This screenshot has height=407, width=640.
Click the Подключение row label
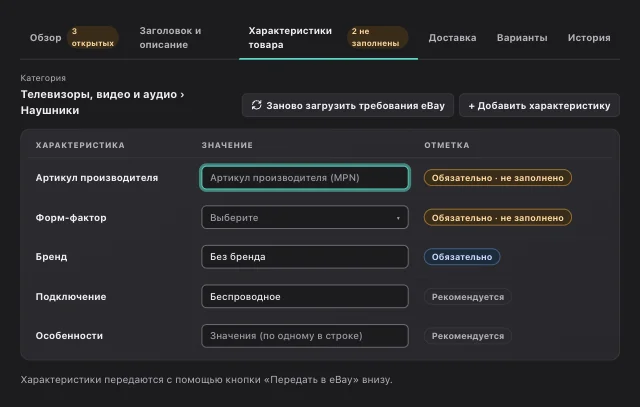(71, 297)
